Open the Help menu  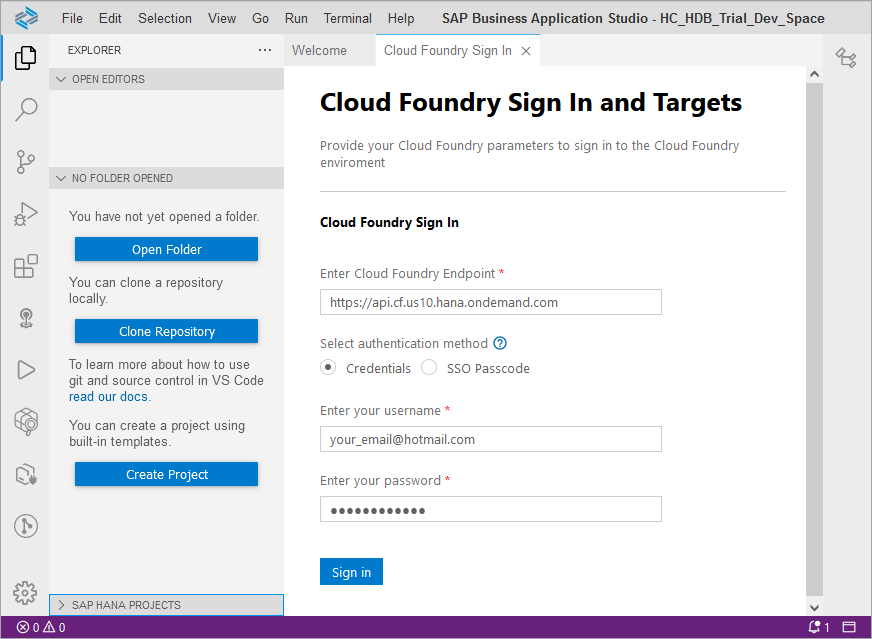(401, 18)
